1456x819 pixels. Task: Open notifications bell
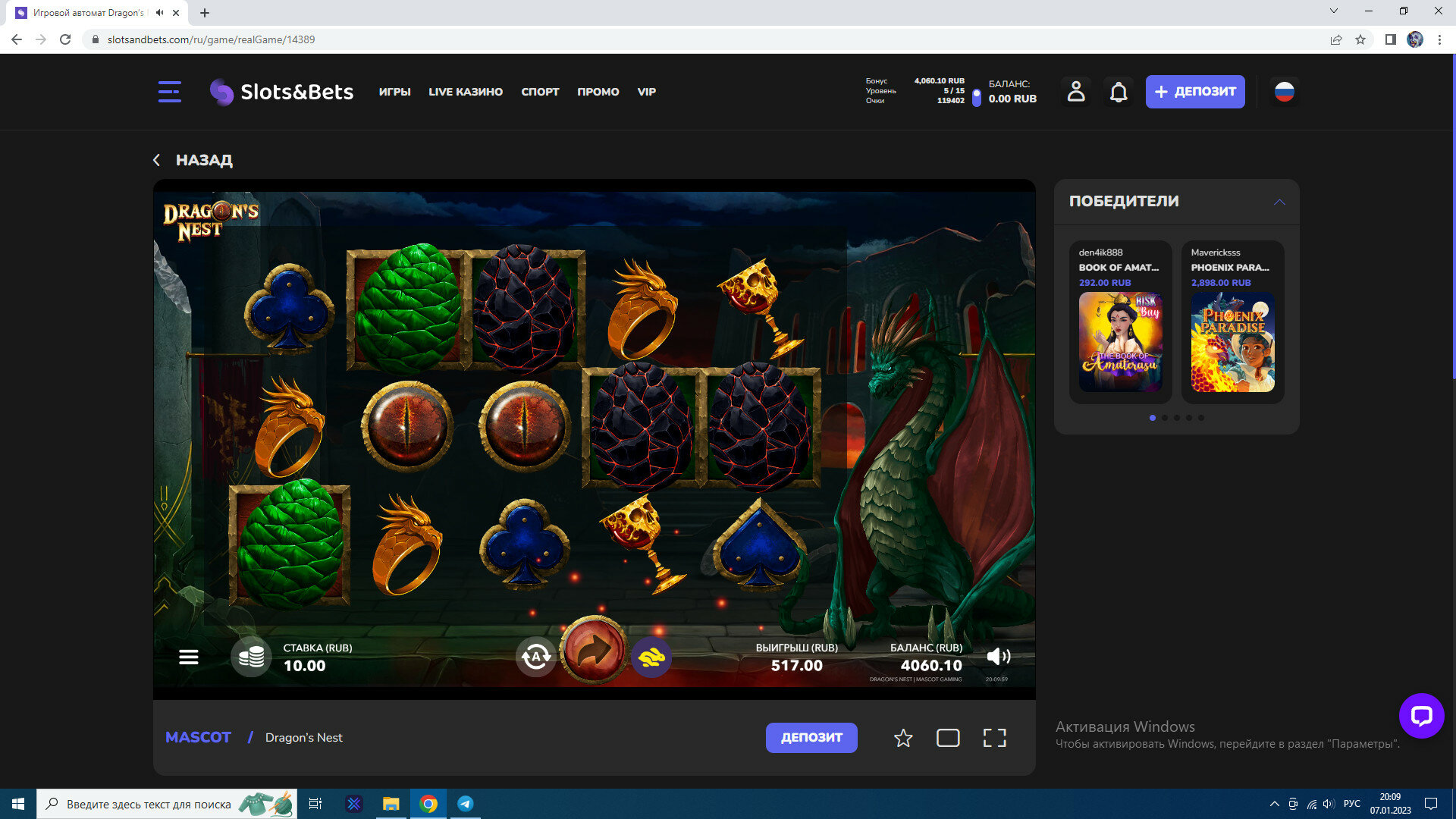1119,92
